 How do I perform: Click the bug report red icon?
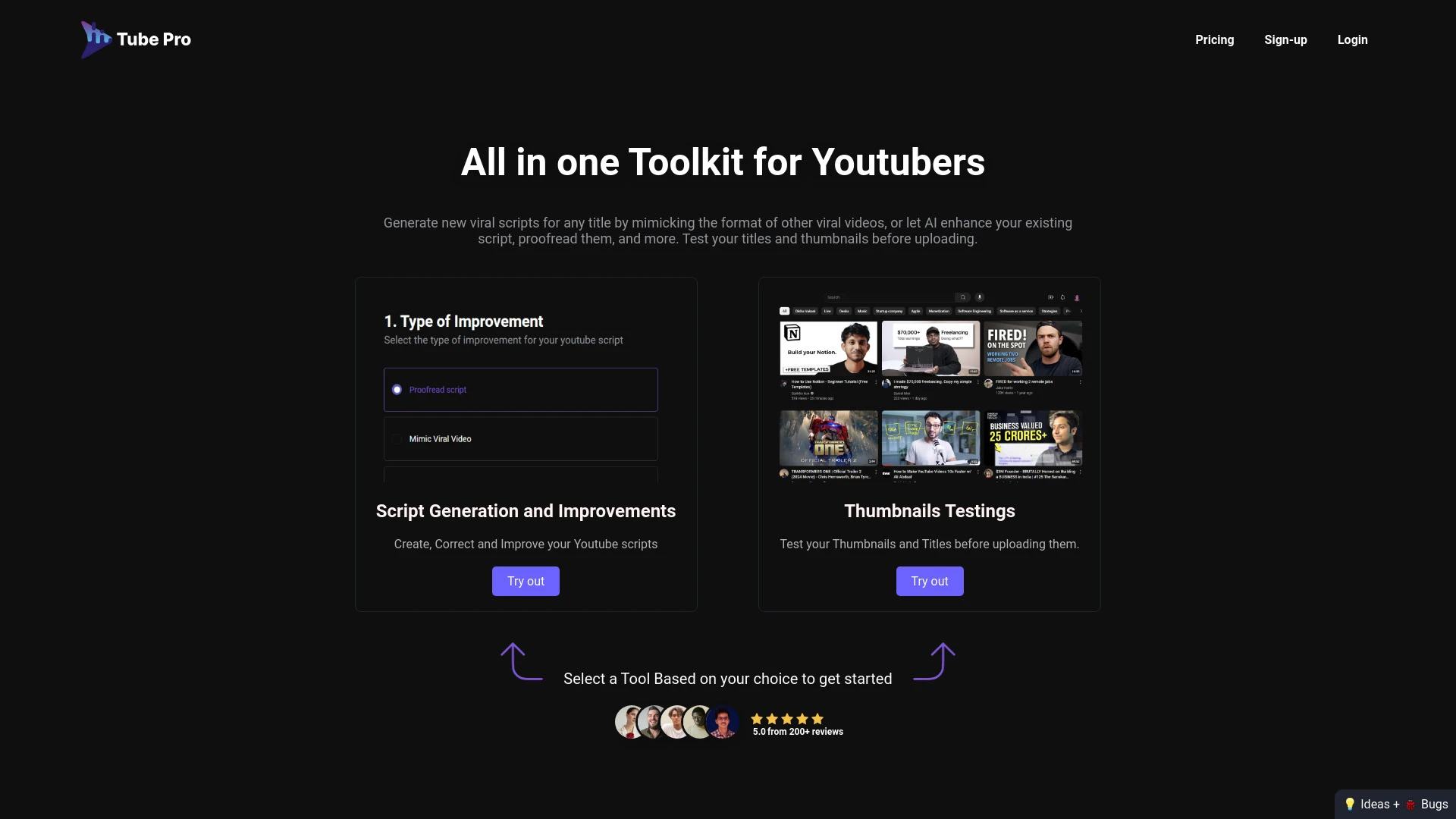tap(1408, 804)
